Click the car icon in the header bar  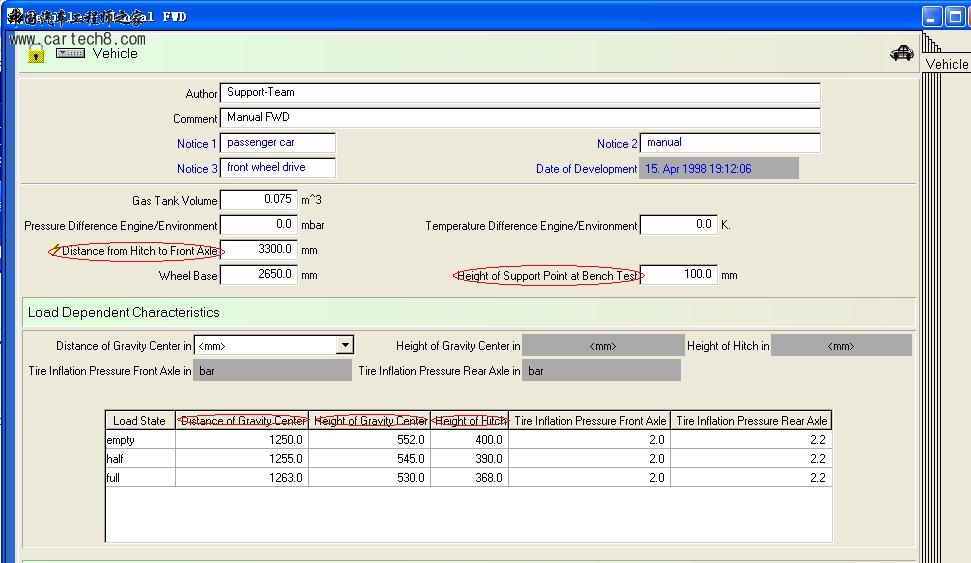click(902, 53)
